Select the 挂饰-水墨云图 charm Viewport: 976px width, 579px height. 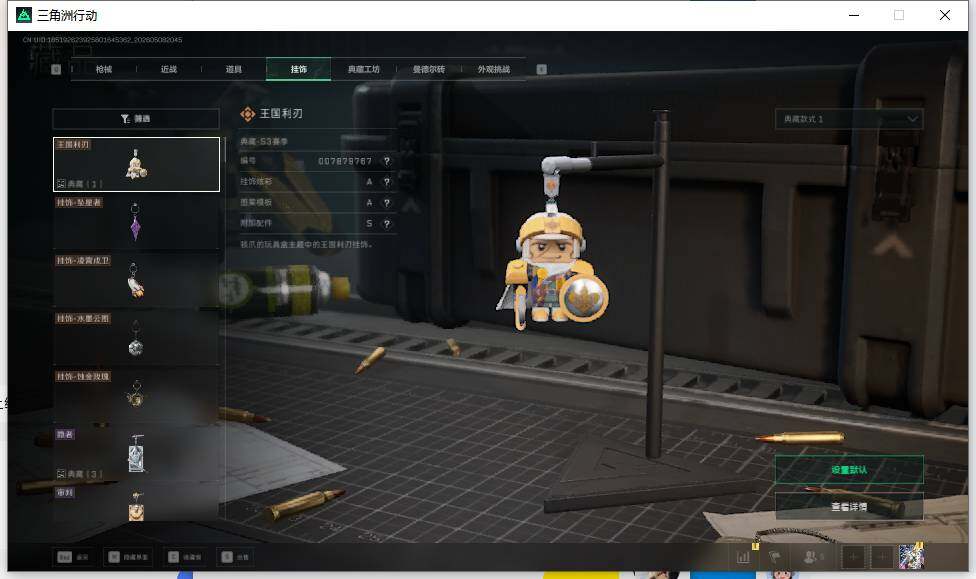[x=136, y=337]
